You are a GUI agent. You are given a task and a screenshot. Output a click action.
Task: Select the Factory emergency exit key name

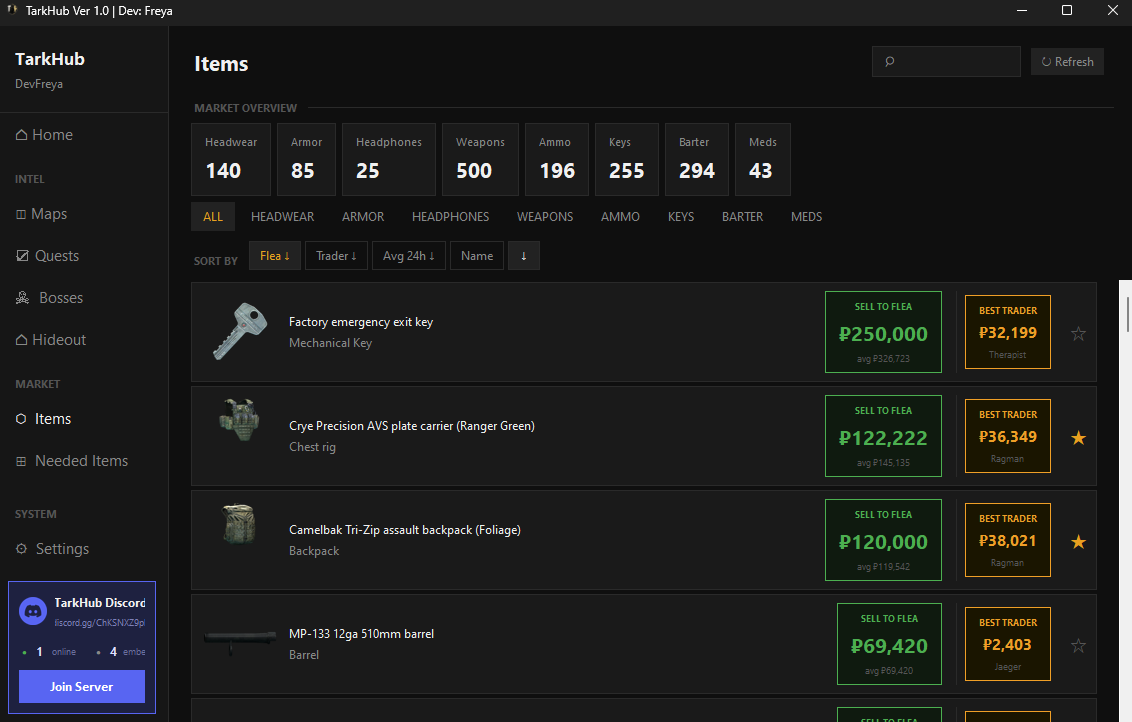click(x=361, y=322)
